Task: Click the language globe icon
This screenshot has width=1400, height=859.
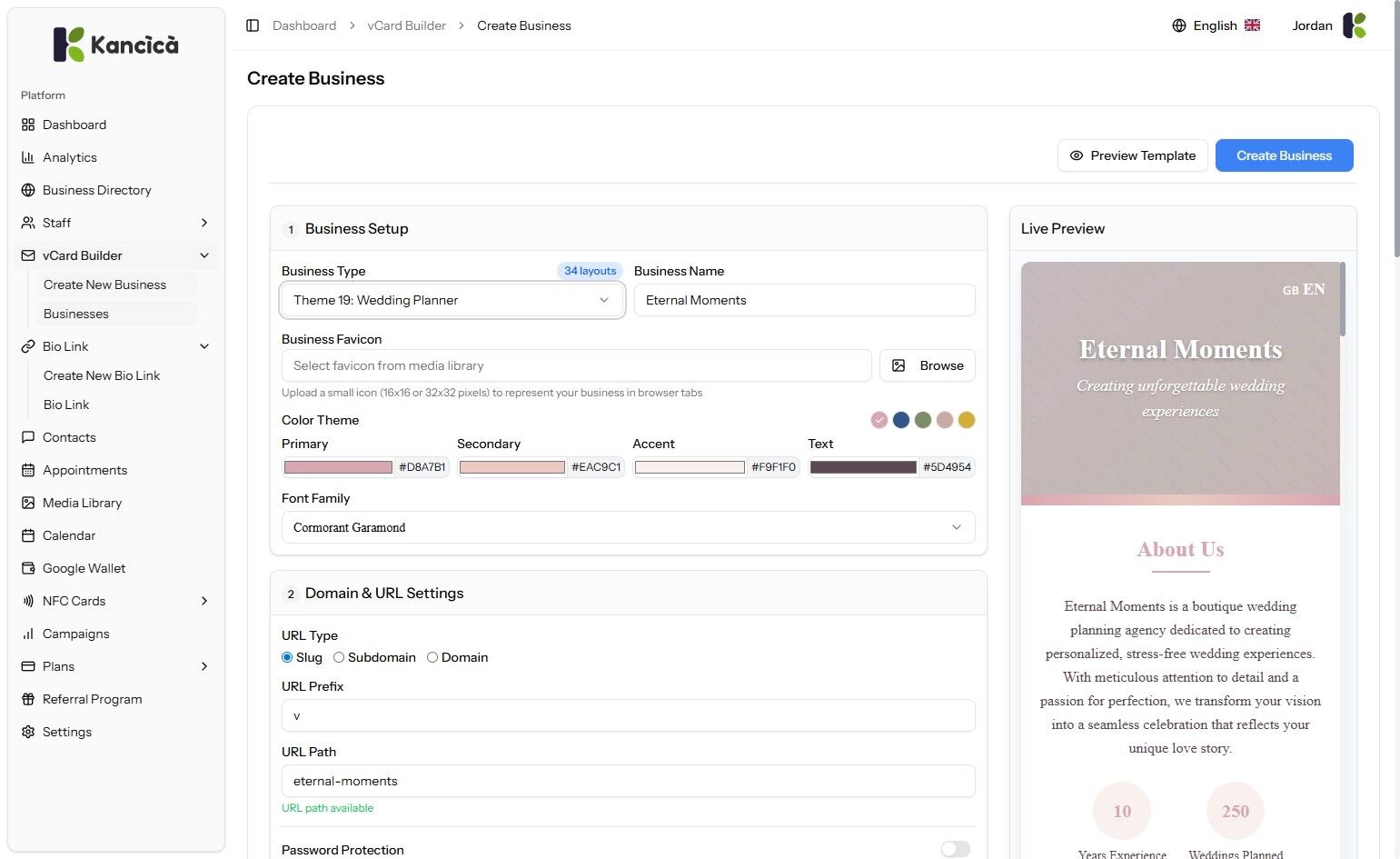Action: [x=1179, y=25]
